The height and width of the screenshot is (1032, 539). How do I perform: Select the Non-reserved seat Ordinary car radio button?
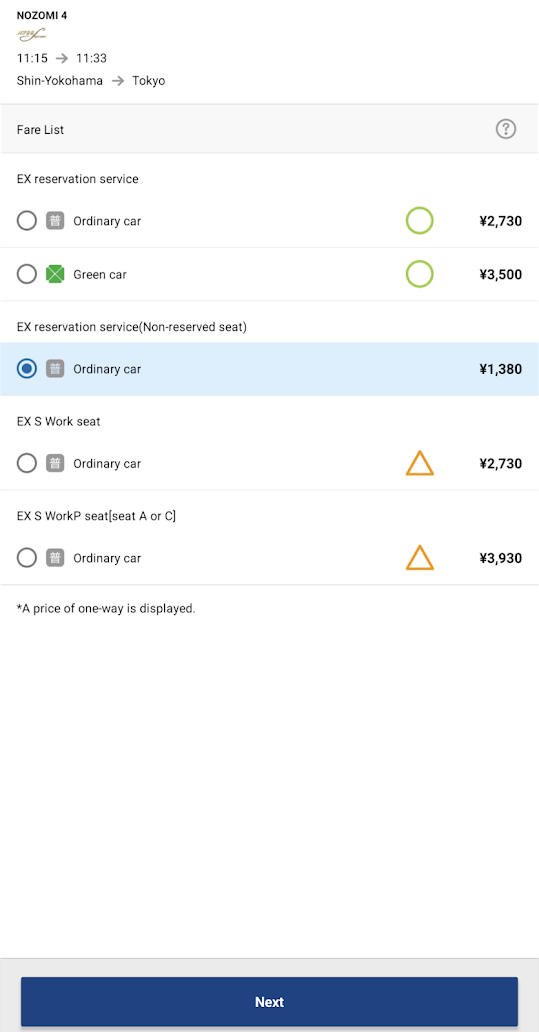click(x=26, y=369)
